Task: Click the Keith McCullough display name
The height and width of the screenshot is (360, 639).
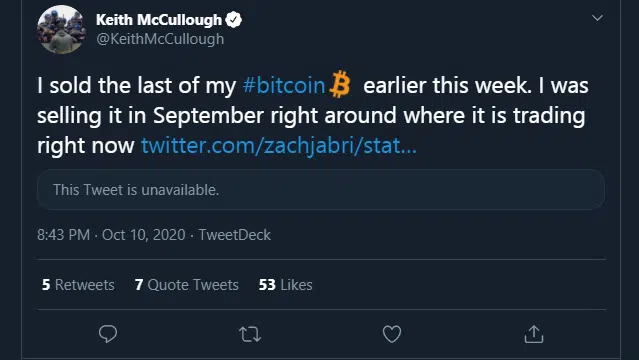Action: pyautogui.click(x=159, y=20)
